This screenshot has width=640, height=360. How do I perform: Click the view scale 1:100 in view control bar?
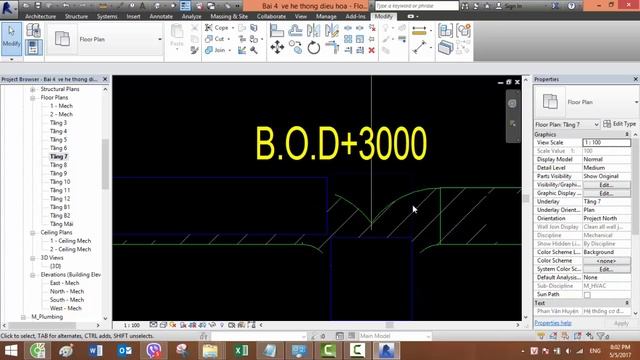[131, 325]
